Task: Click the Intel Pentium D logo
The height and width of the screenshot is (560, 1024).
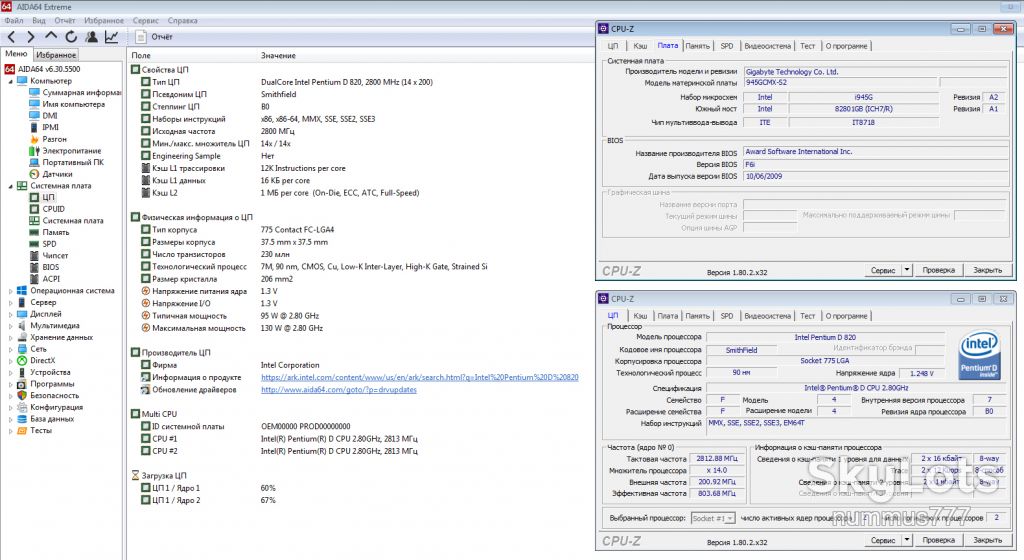Action: (x=979, y=356)
